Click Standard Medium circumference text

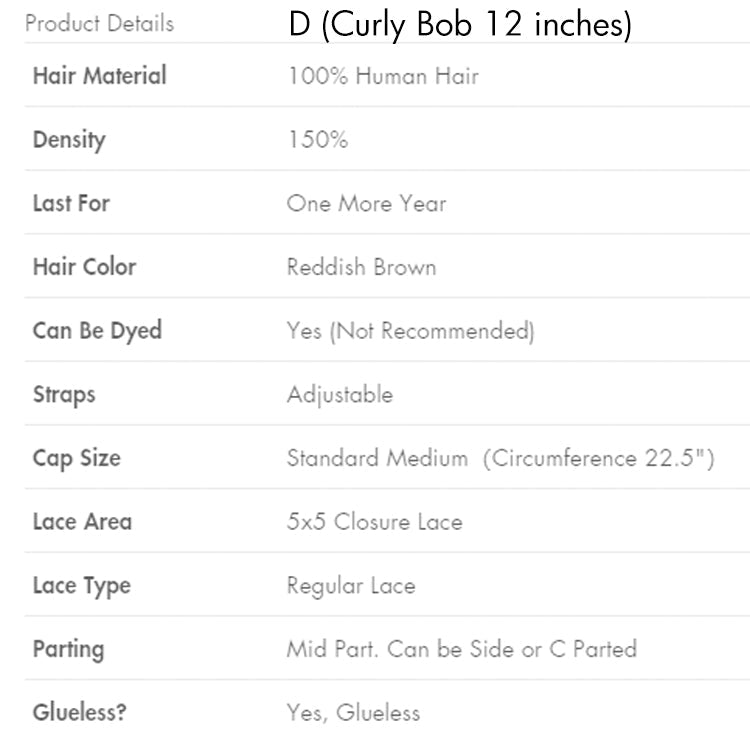click(500, 459)
